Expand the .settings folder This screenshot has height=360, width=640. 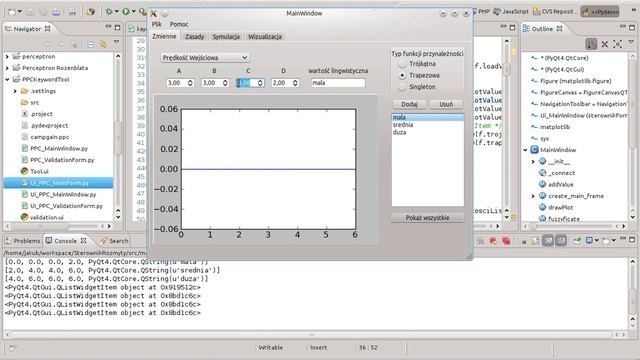15,91
